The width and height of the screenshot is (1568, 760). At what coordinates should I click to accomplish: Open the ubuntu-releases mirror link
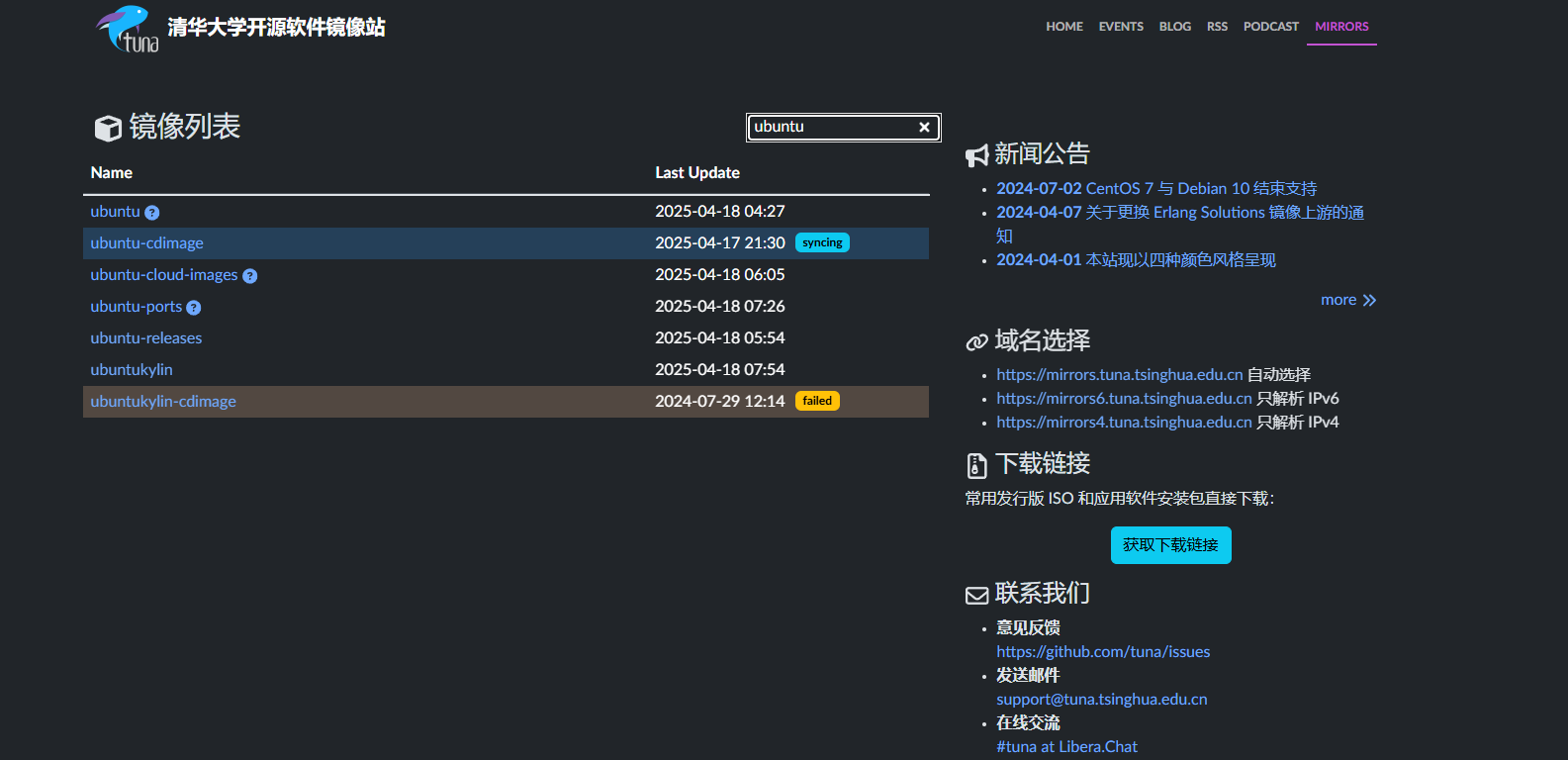145,338
